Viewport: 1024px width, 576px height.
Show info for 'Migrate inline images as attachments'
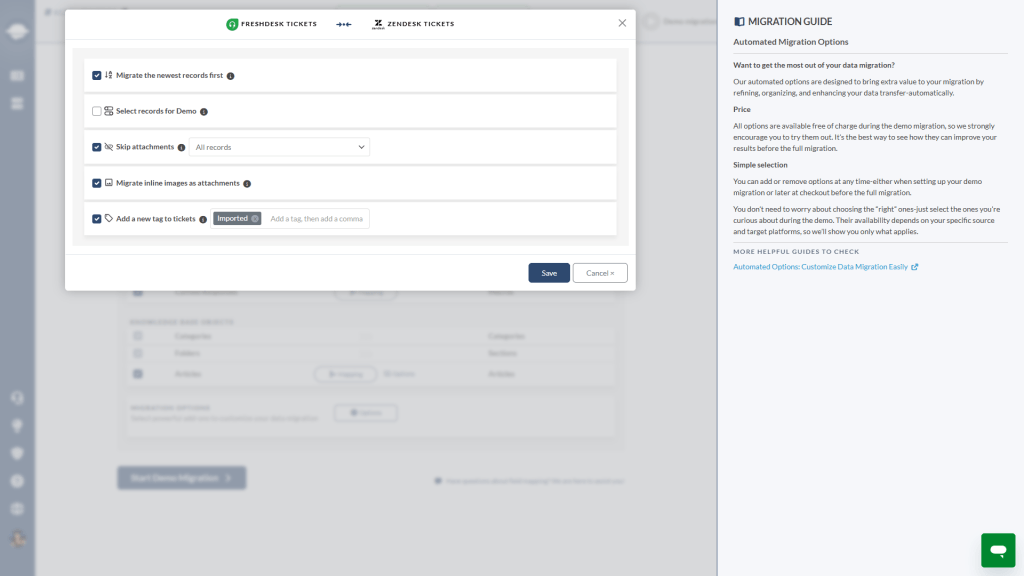(x=247, y=184)
